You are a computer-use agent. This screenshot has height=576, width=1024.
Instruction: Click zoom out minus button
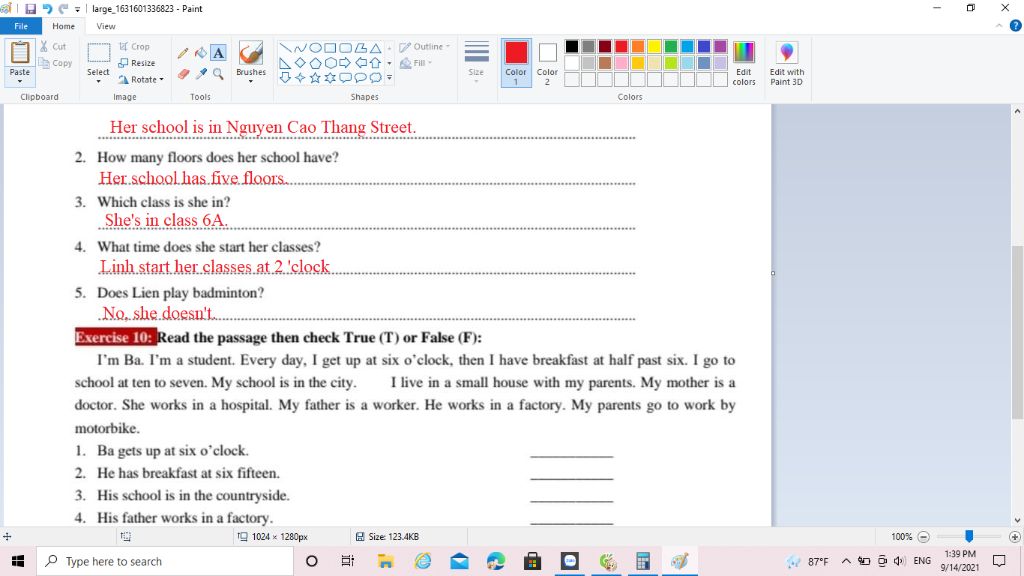click(x=923, y=537)
